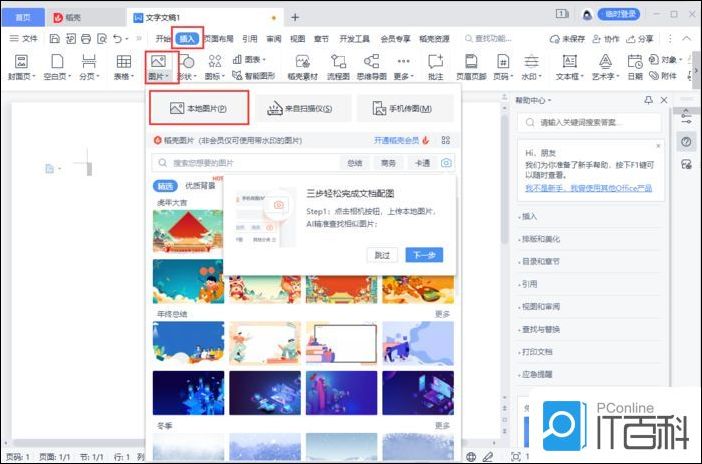The image size is (702, 464).
Task: Click the globe icon in the status bar
Action: pos(471,456)
